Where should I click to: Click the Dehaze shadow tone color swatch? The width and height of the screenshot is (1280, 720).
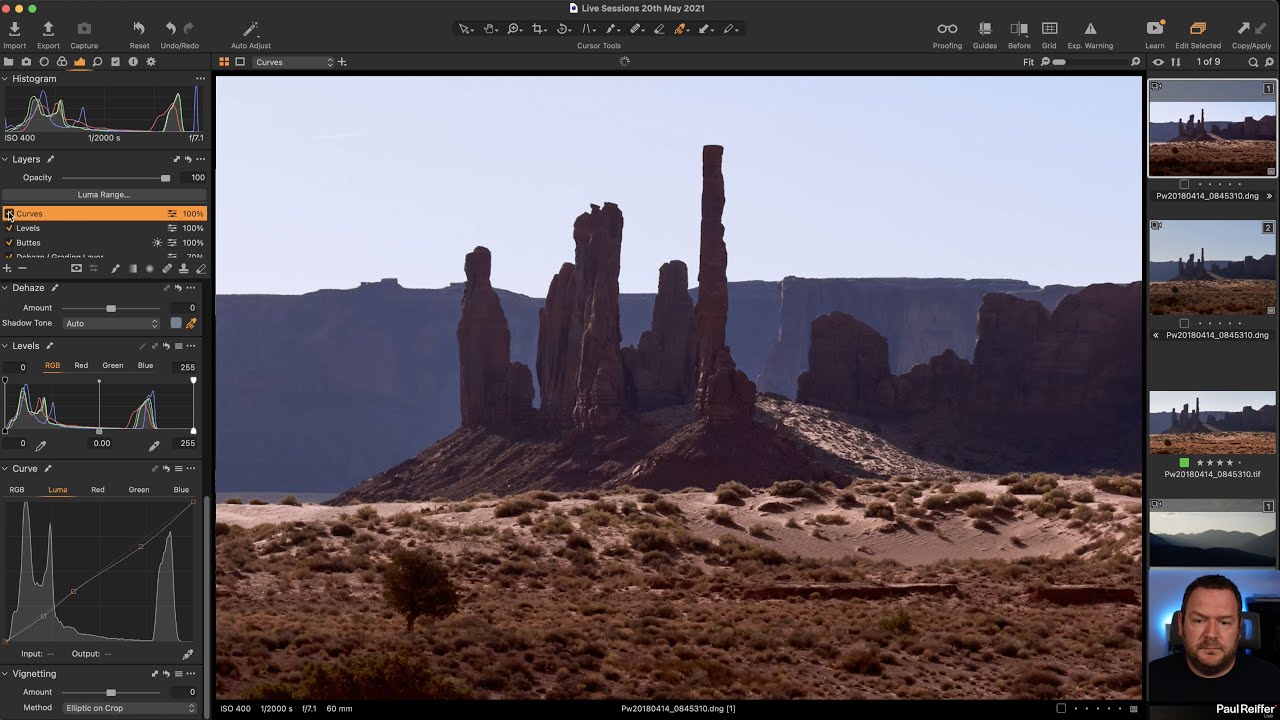pyautogui.click(x=176, y=323)
